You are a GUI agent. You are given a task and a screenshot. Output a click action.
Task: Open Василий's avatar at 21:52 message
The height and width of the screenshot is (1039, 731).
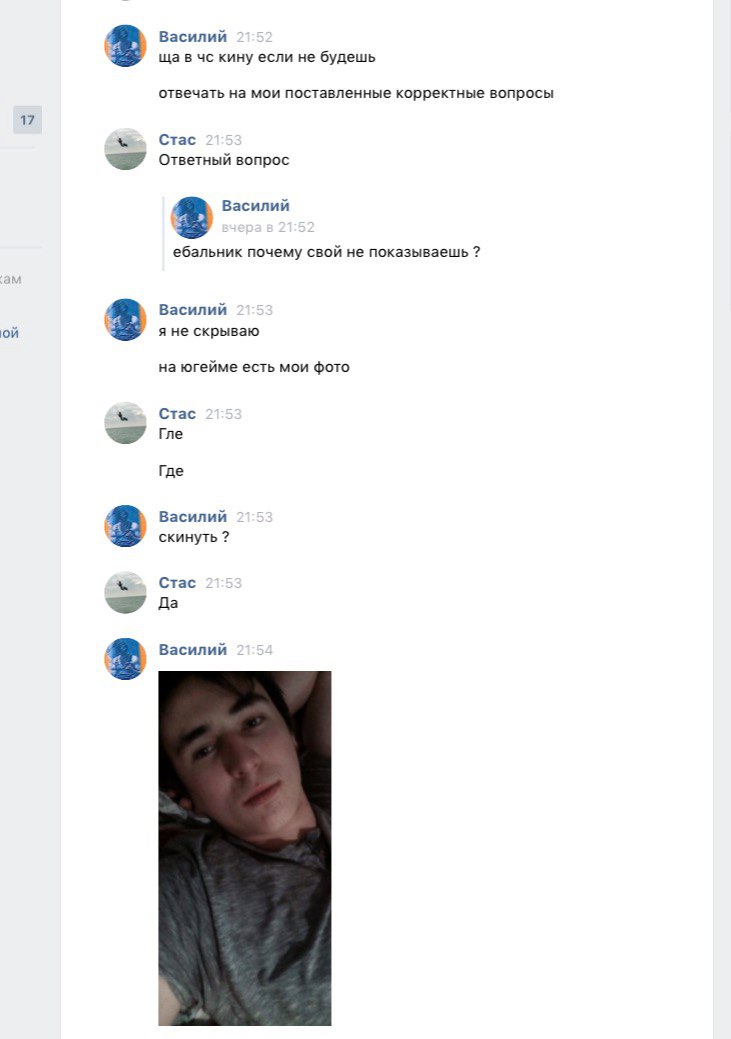(125, 46)
